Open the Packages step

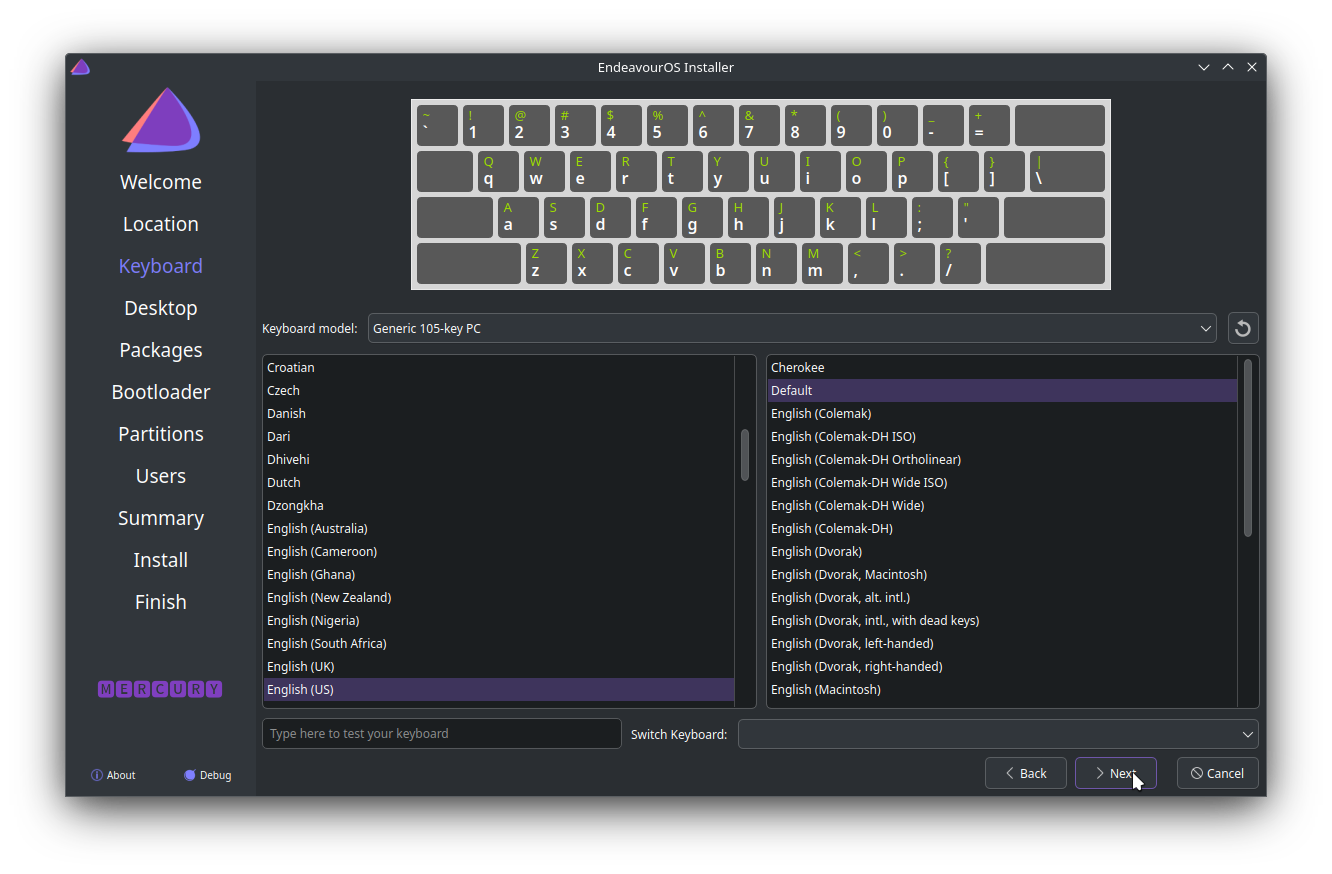click(161, 350)
